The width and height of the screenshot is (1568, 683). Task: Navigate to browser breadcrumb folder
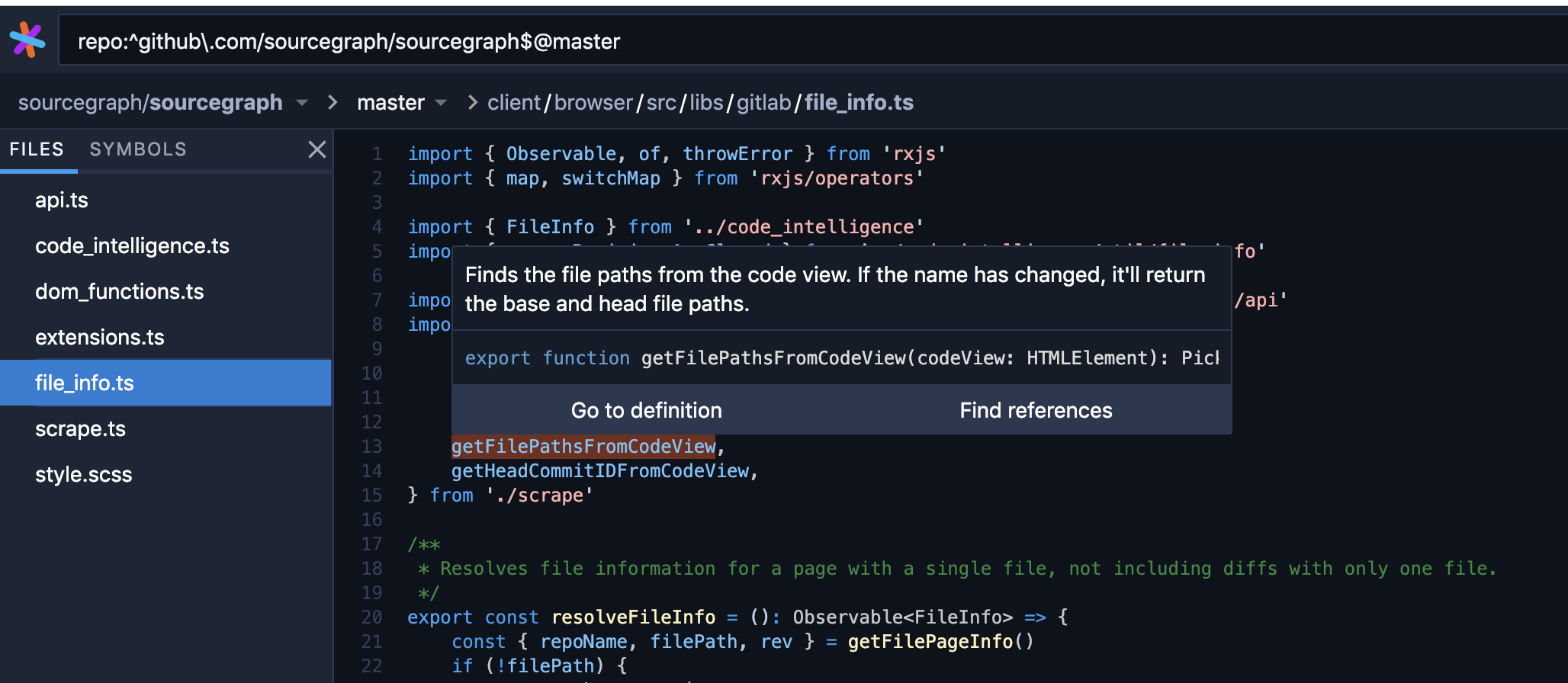(x=593, y=102)
